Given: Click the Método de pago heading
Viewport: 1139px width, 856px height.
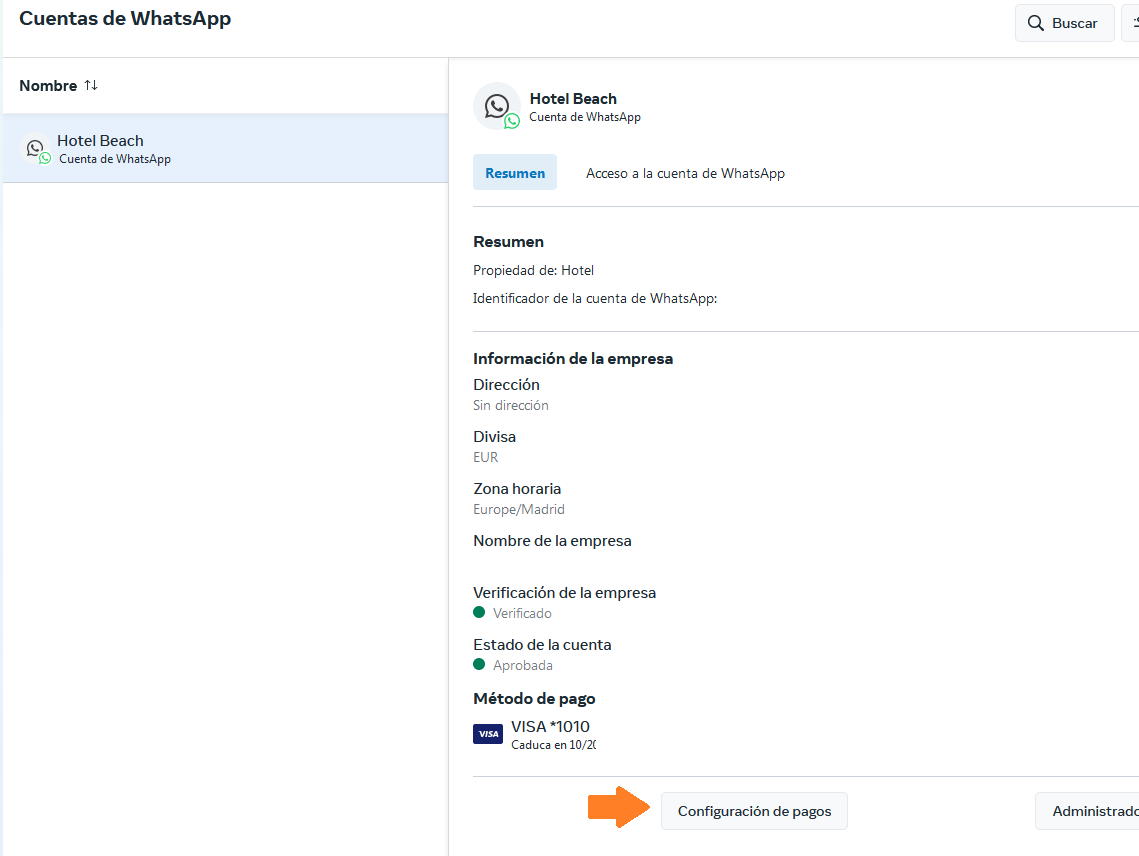Looking at the screenshot, I should pyautogui.click(x=534, y=699).
